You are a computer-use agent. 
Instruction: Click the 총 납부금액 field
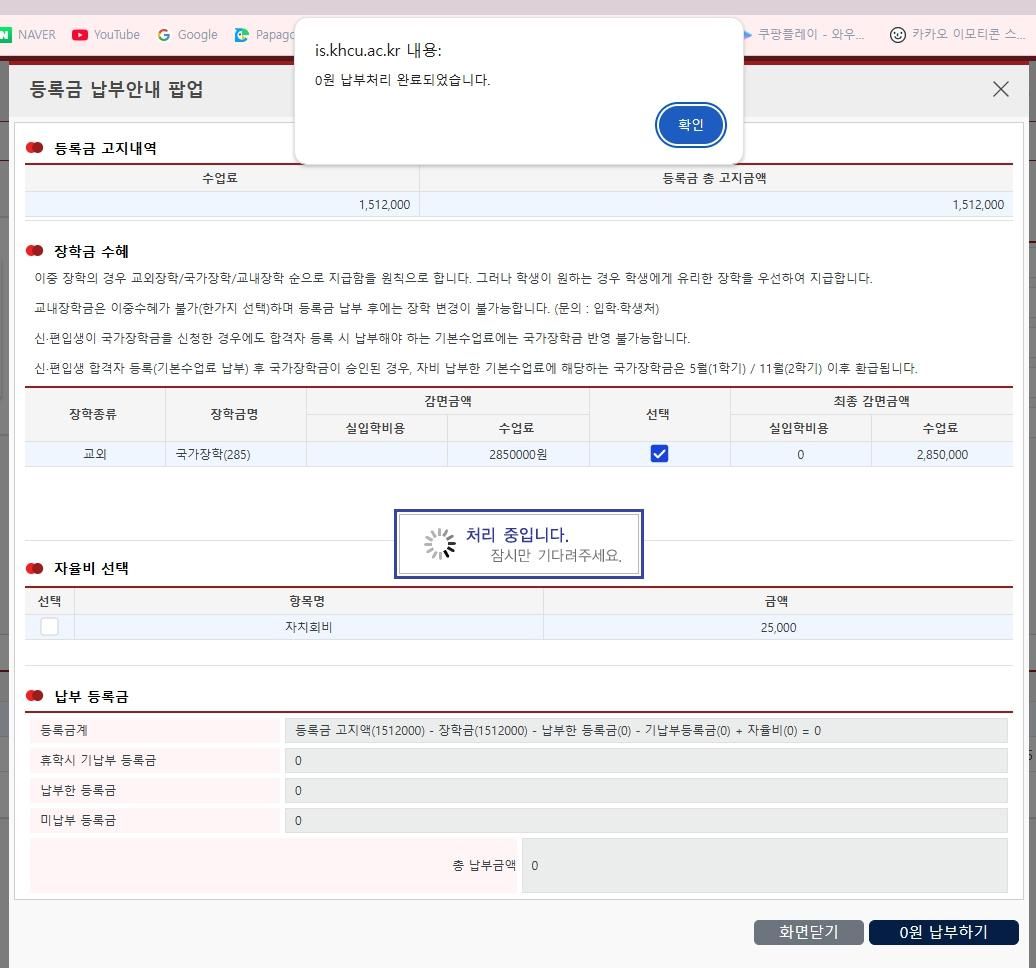[x=764, y=865]
